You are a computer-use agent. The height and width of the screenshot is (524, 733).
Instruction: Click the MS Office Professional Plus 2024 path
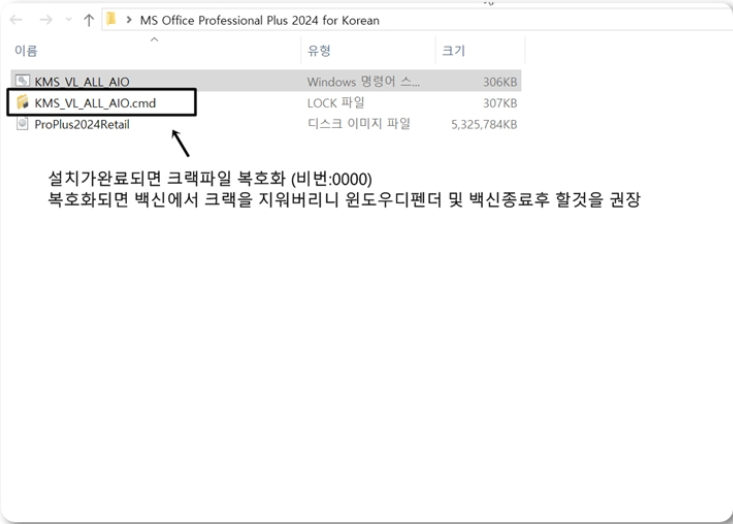(x=259, y=20)
